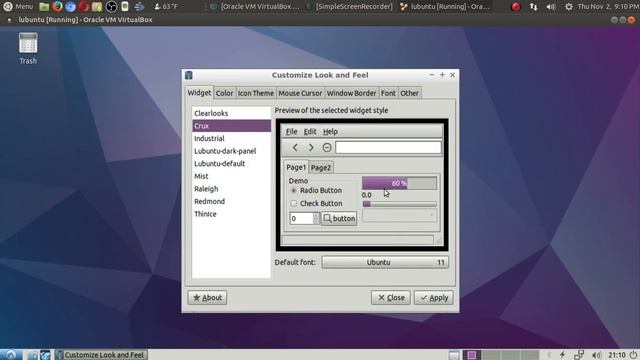
Task: Select the Raleigh widget theme
Action: pos(231,189)
